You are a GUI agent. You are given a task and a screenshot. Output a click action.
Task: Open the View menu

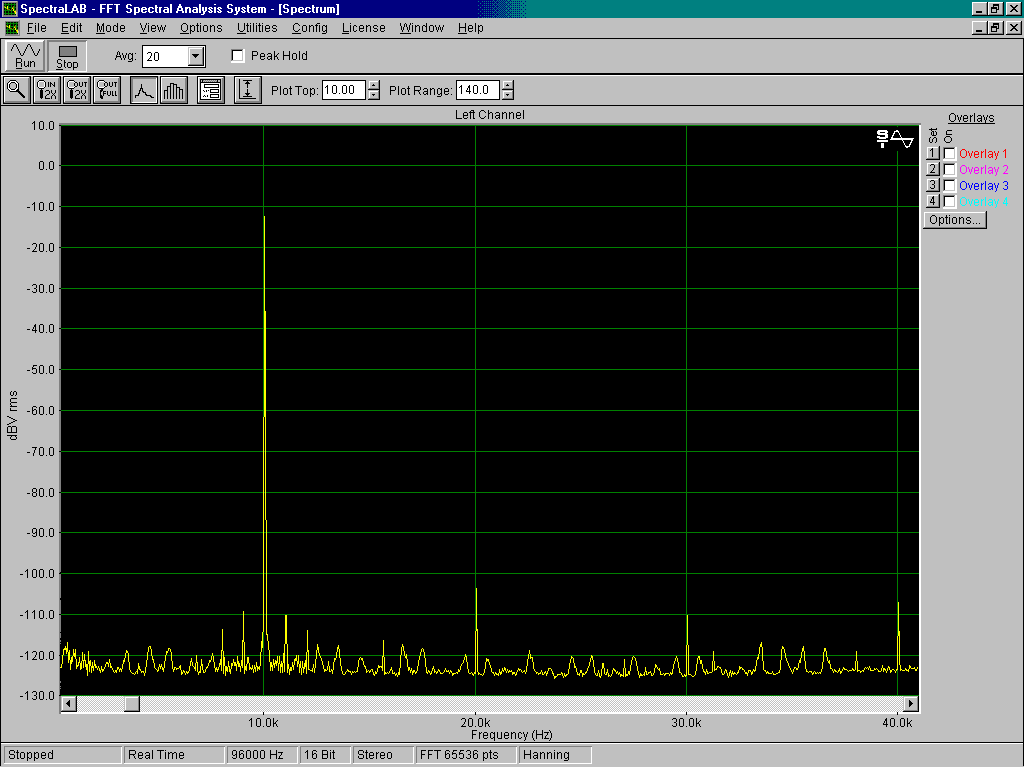pyautogui.click(x=152, y=28)
